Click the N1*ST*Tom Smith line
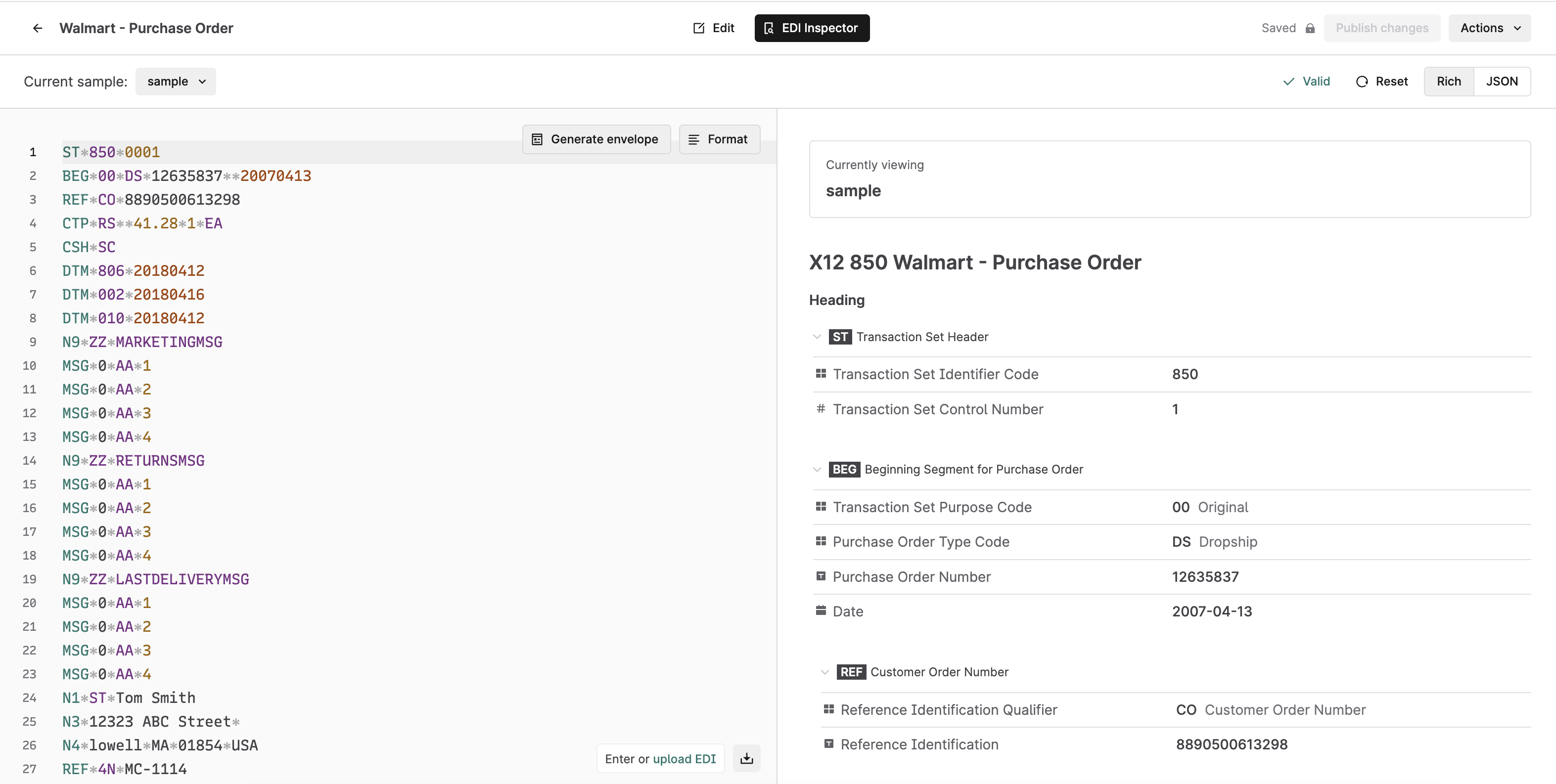Viewport: 1556px width, 784px height. point(129,697)
